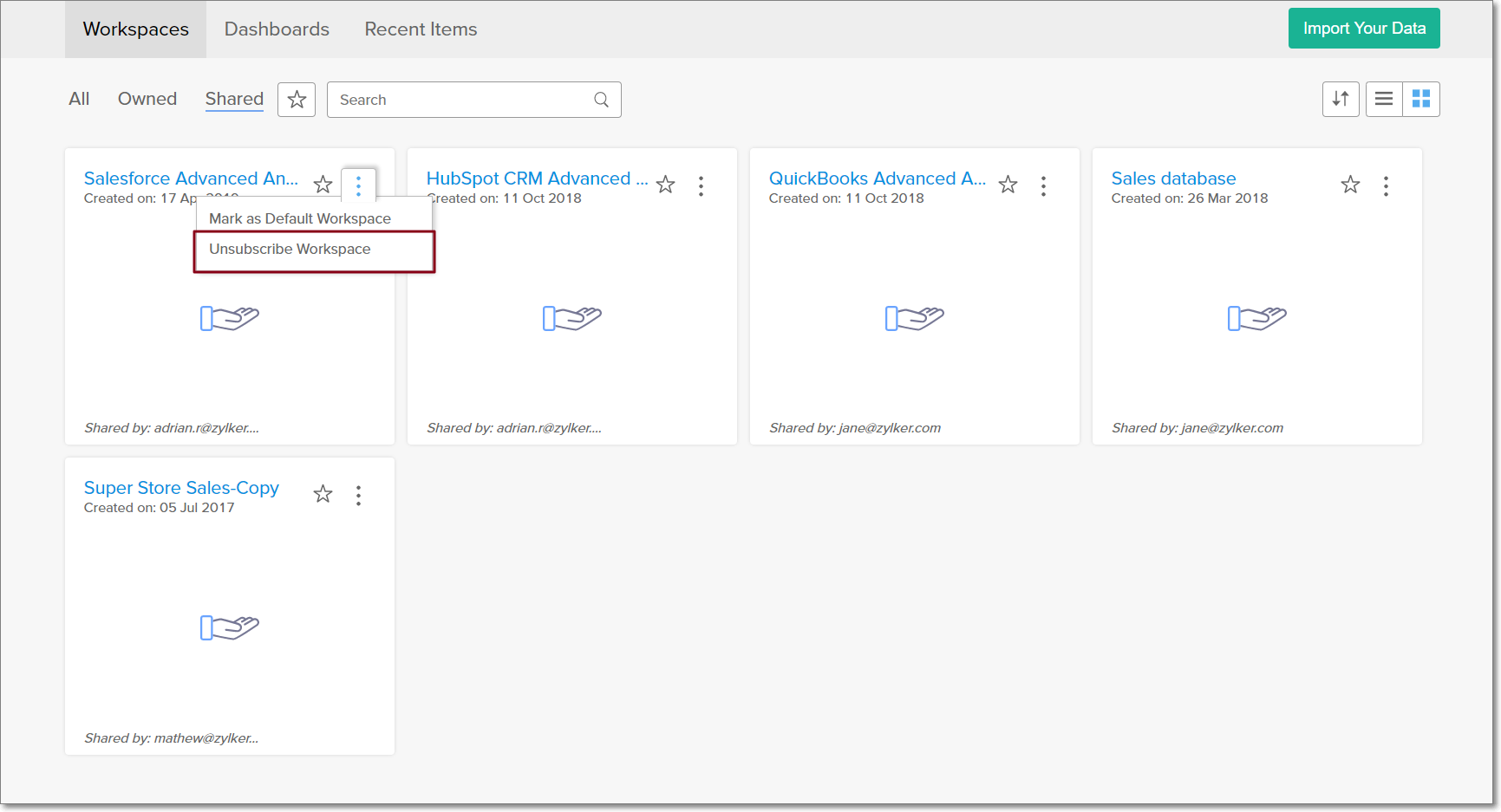Image resolution: width=1501 pixels, height=812 pixels.
Task: Filter workspaces by favorites star button
Action: tap(297, 100)
